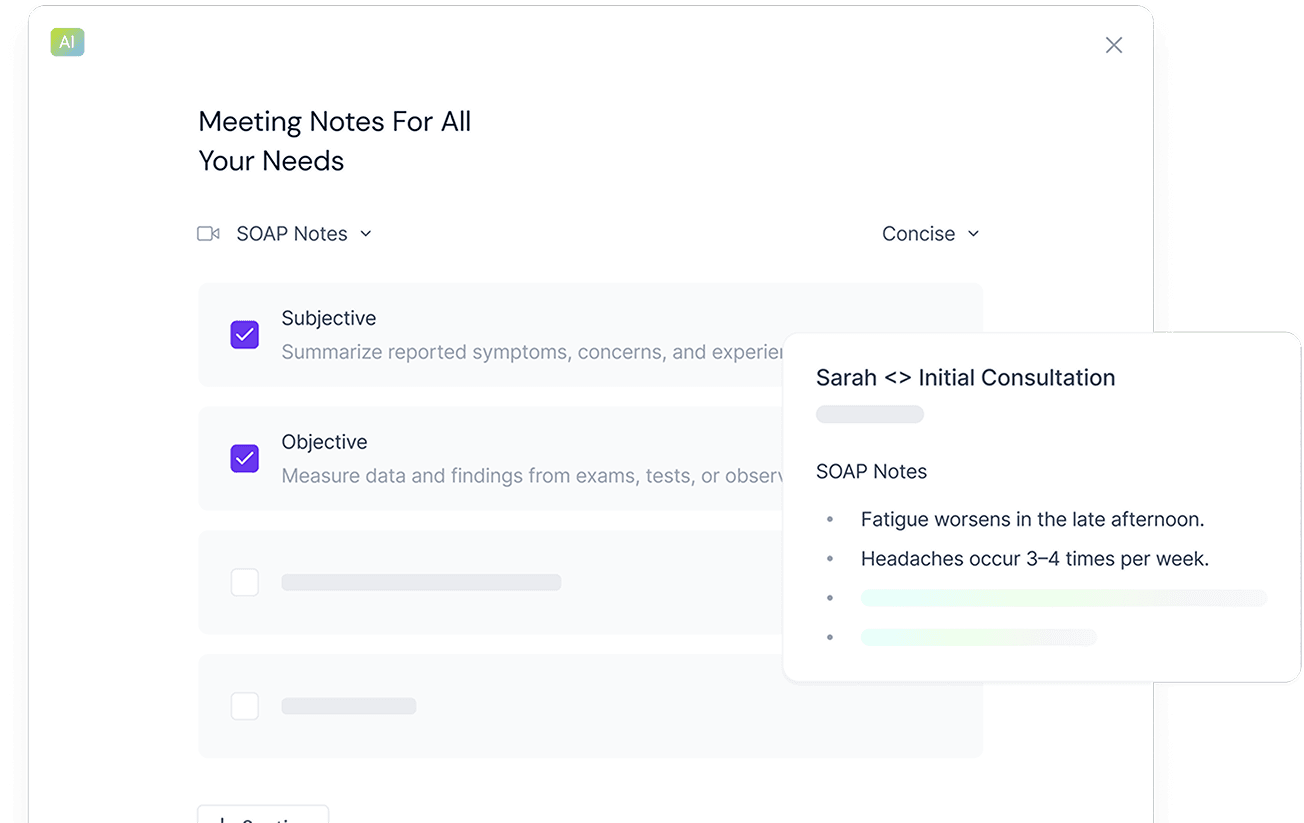Click the 'Meeting Notes For All Your Needs' heading
The image size is (1304, 823).
(335, 141)
